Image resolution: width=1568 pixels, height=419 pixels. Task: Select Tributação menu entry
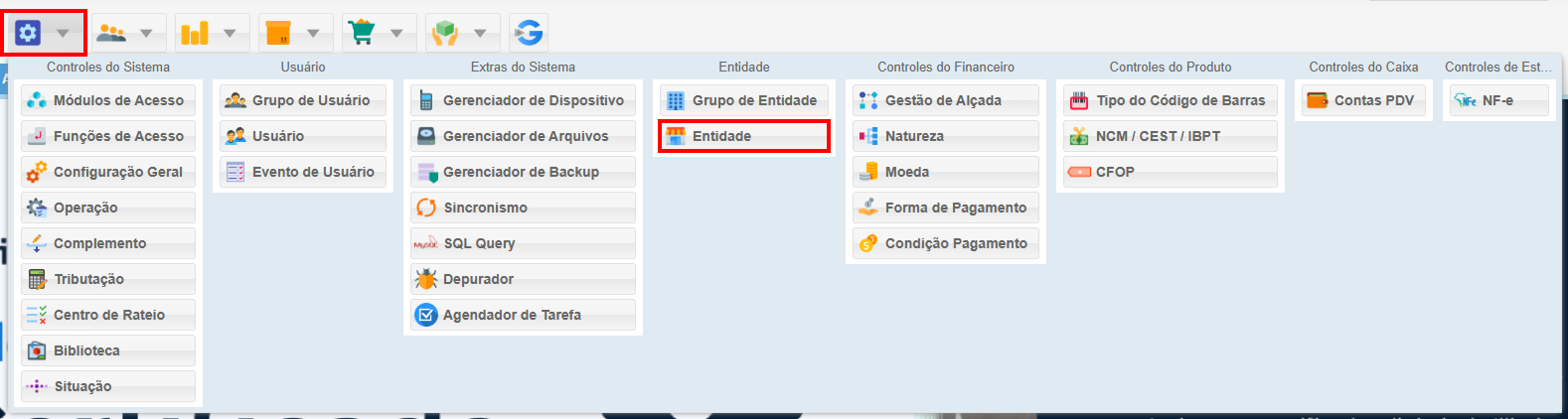click(x=108, y=279)
